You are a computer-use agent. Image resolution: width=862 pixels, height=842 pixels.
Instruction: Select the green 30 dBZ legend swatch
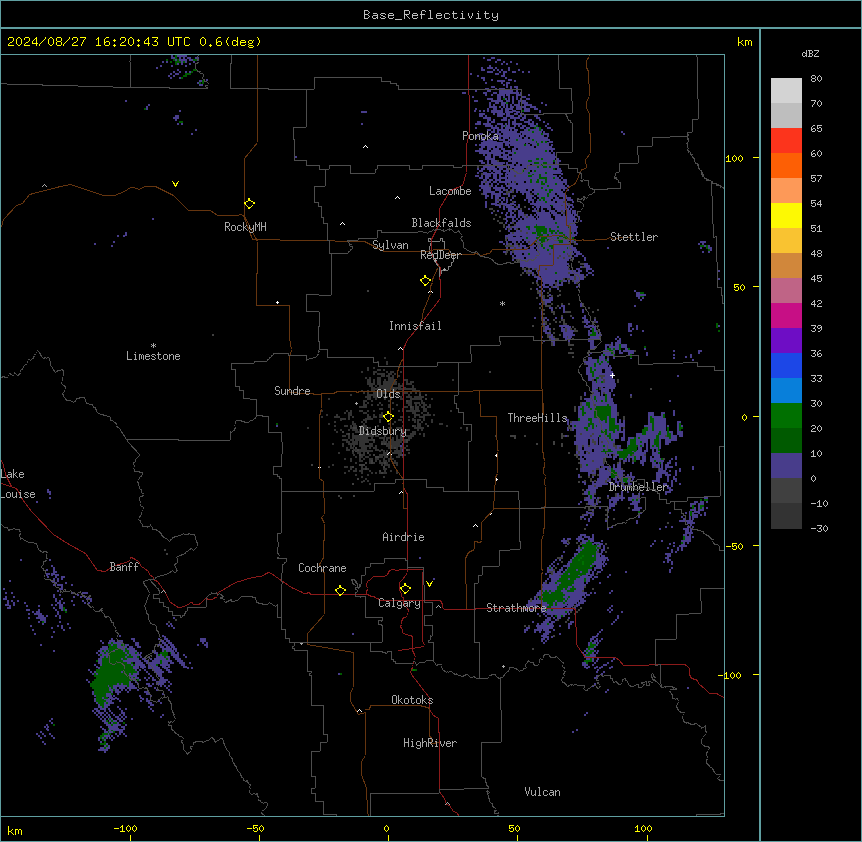[x=786, y=416]
